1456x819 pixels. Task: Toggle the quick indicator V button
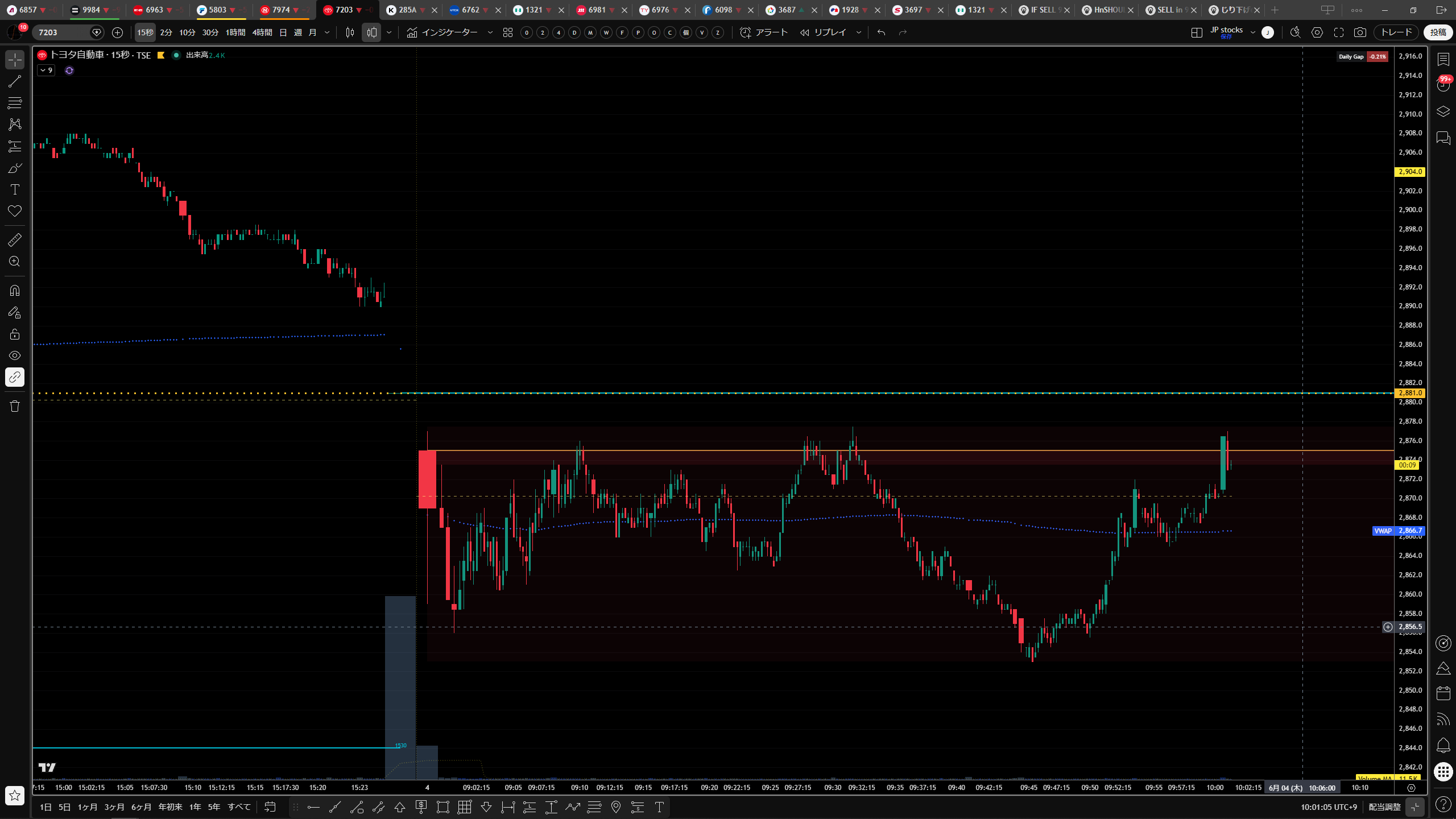pos(702,32)
